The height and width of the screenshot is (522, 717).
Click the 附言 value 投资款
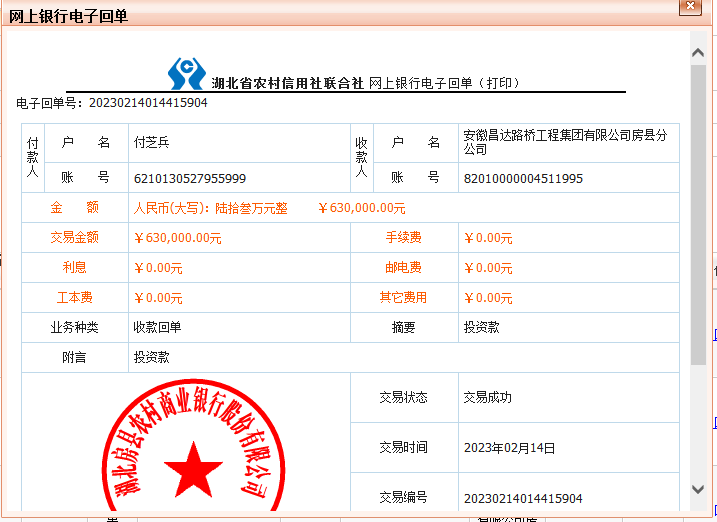[x=151, y=357]
